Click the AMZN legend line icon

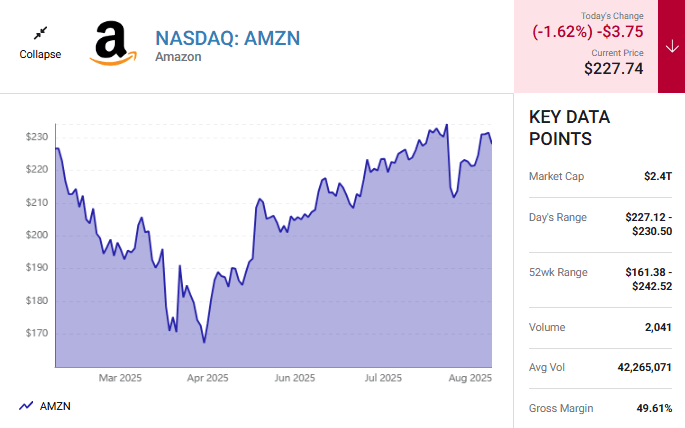click(26, 406)
